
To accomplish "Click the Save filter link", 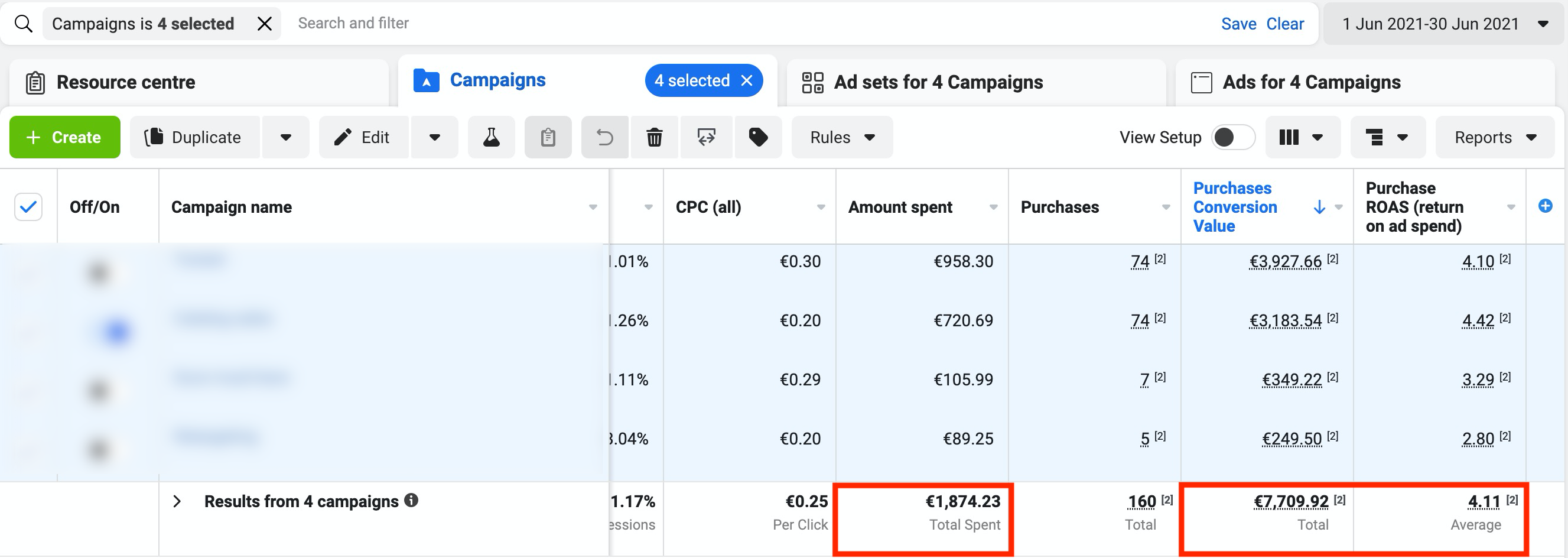I will point(1238,24).
